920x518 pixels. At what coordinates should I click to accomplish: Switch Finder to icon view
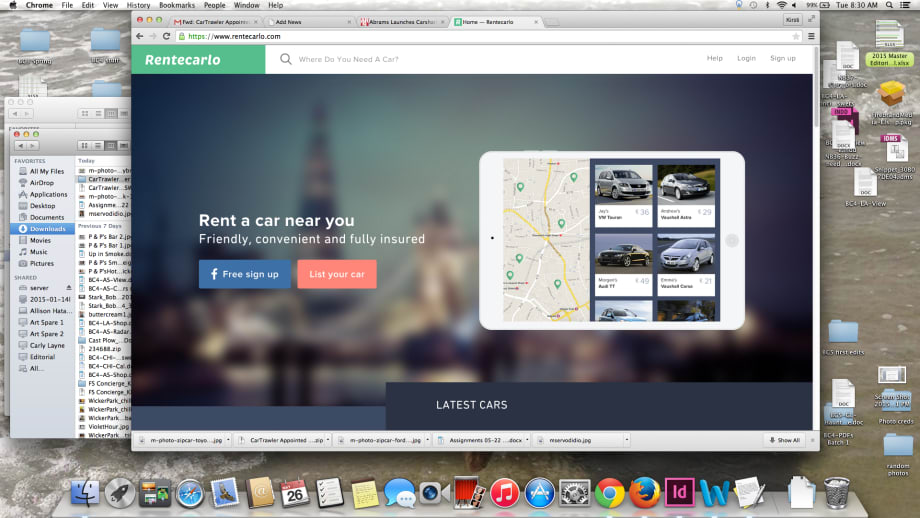84,145
